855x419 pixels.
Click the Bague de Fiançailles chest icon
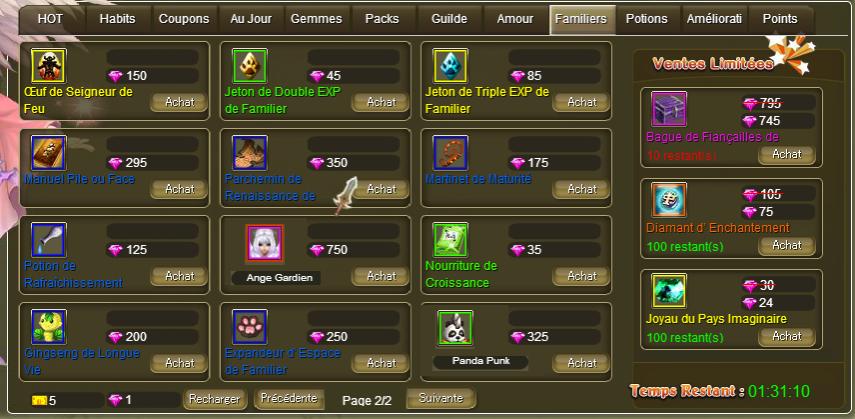coord(669,109)
